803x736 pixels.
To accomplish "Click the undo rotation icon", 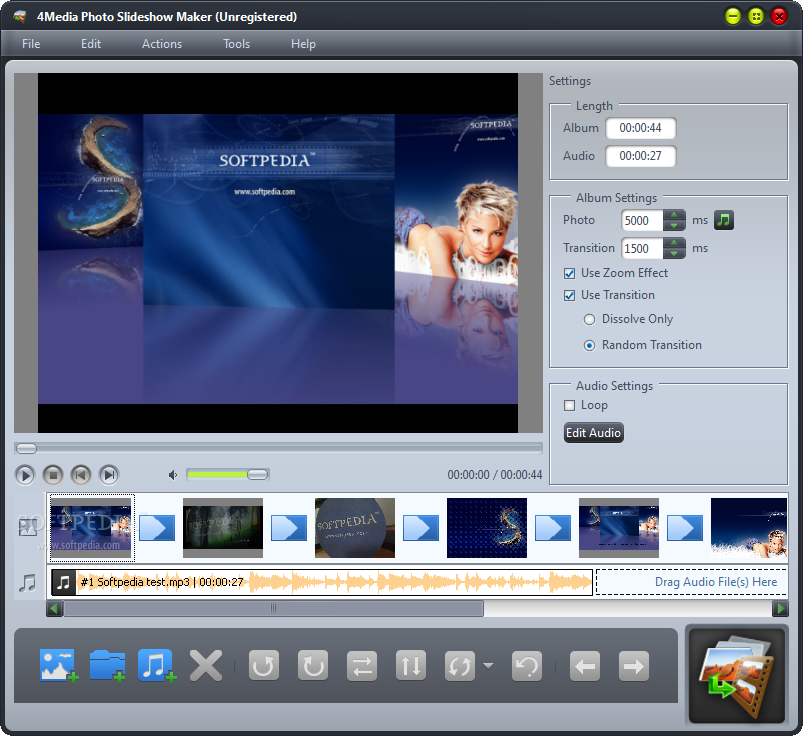I will click(527, 666).
